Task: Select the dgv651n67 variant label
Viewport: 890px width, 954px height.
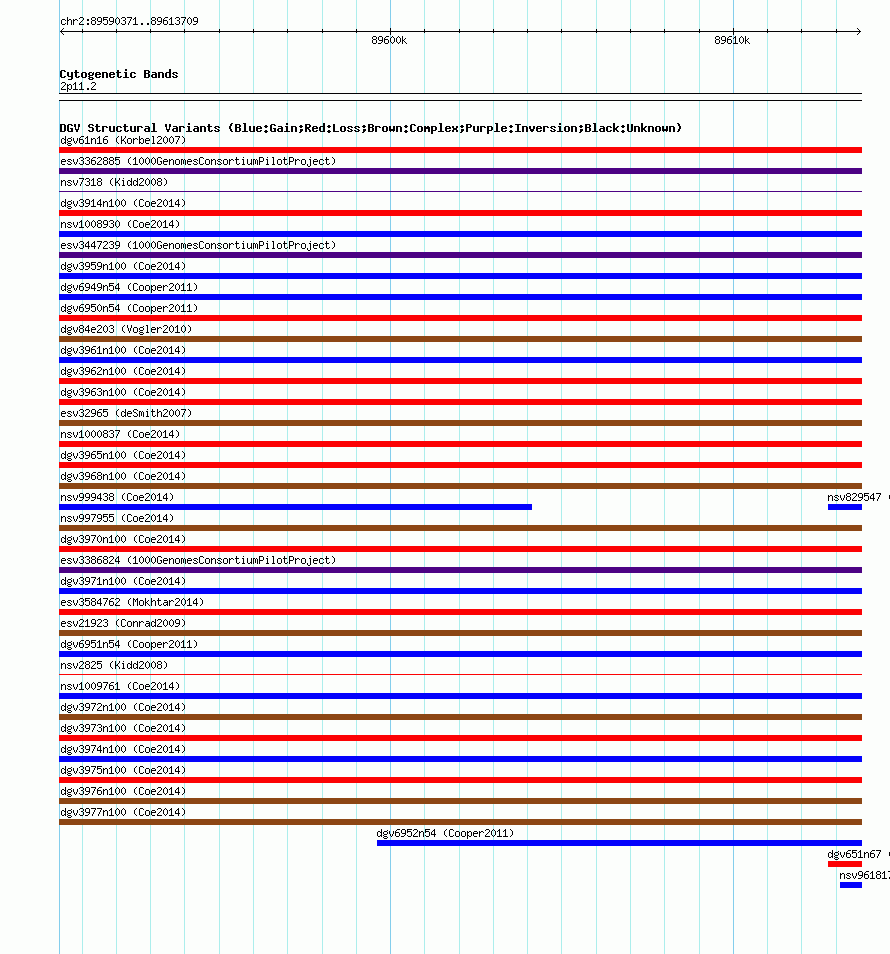Action: (854, 854)
